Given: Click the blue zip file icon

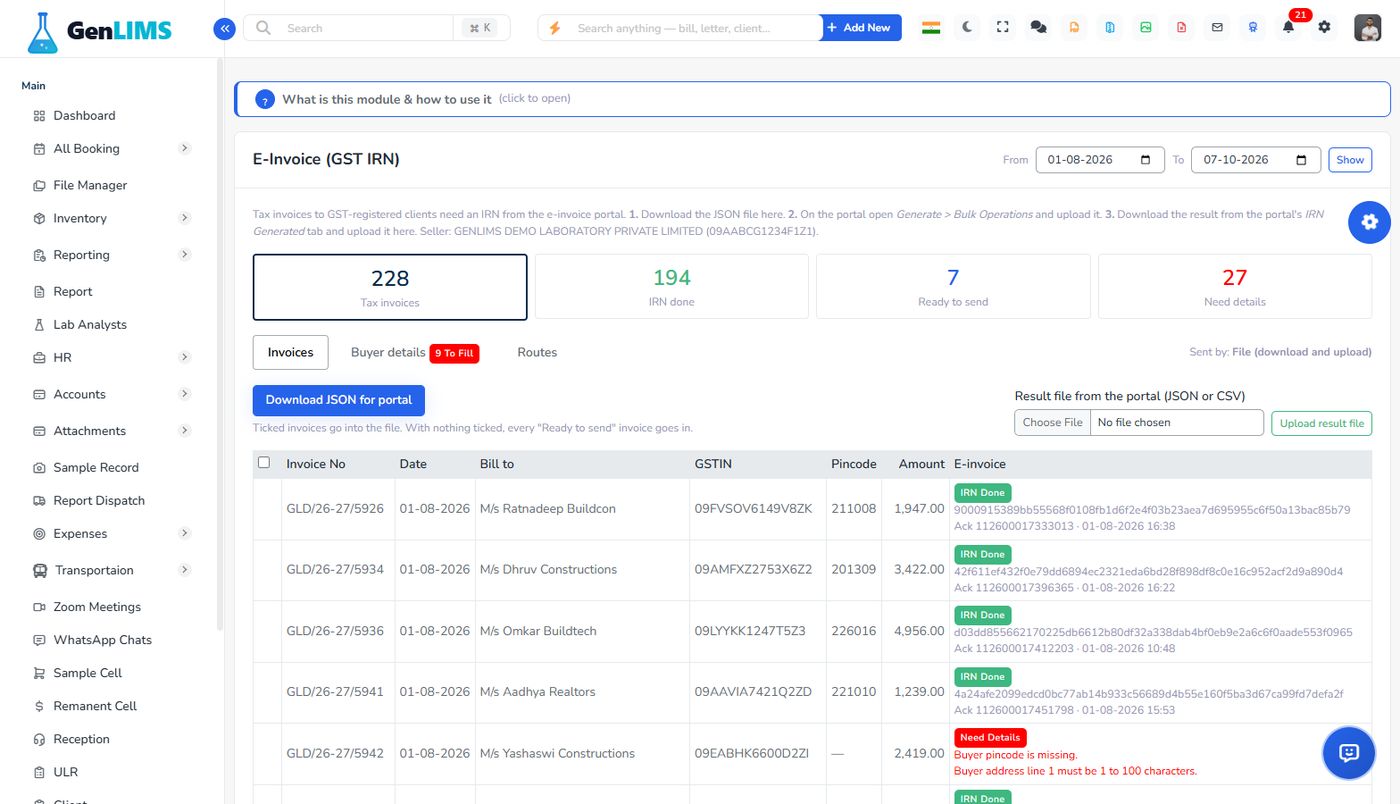Looking at the screenshot, I should pos(1110,28).
